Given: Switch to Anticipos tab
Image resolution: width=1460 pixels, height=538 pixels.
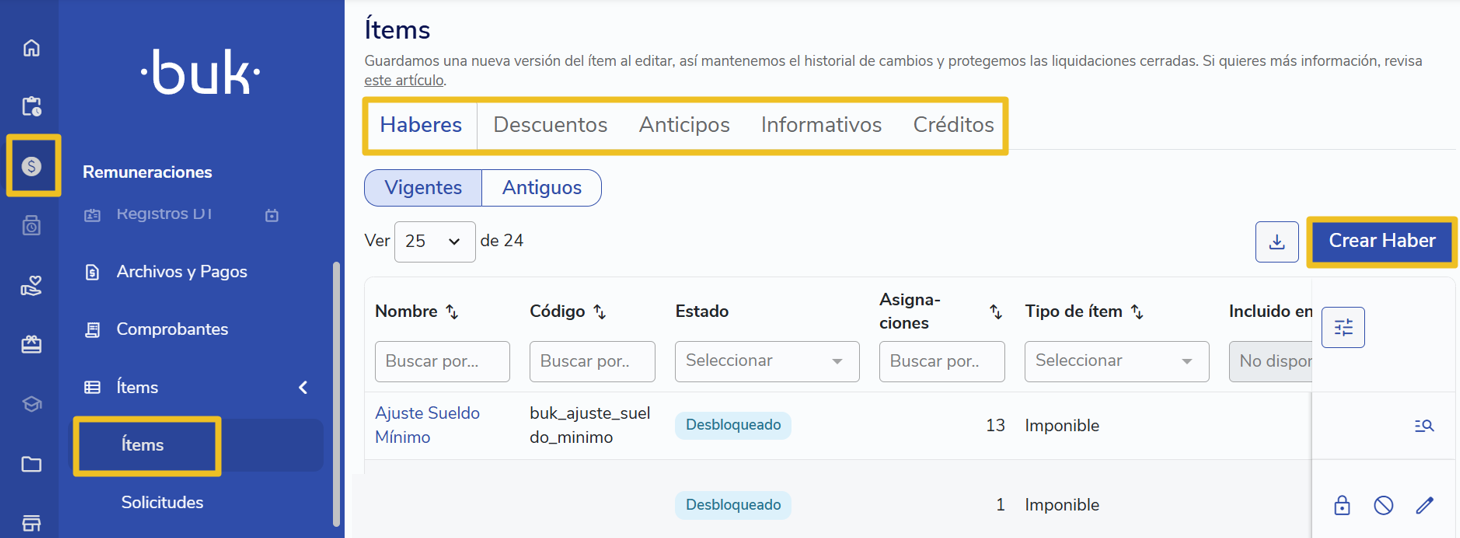Looking at the screenshot, I should pos(684,125).
